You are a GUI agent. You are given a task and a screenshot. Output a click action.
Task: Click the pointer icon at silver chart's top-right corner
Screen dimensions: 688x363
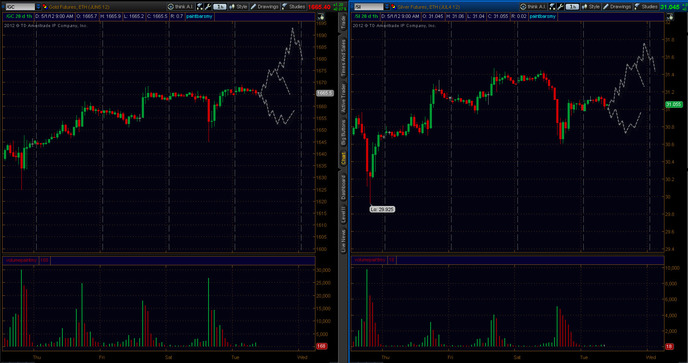(x=670, y=17)
